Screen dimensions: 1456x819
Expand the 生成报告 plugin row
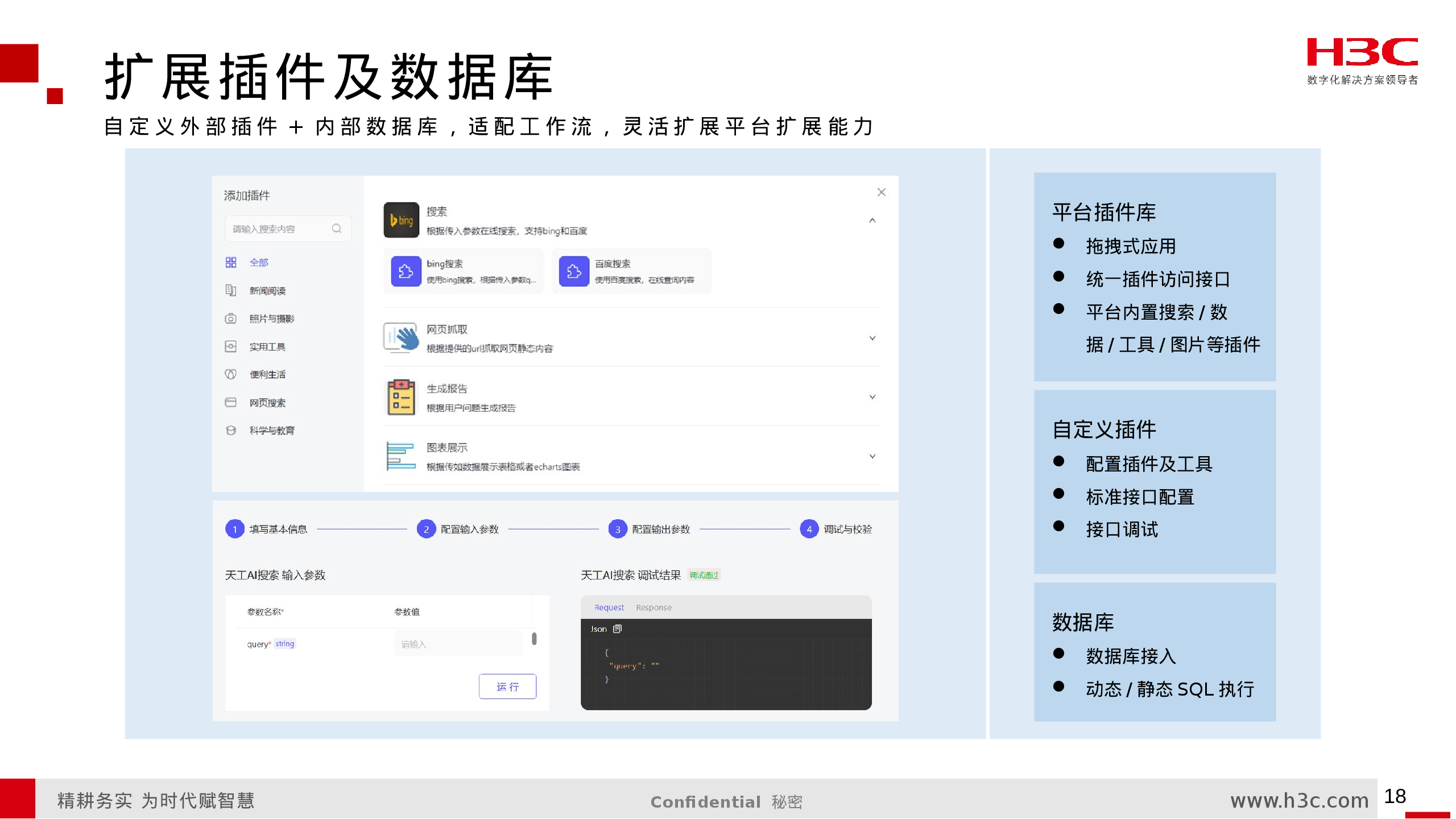pyautogui.click(x=872, y=397)
